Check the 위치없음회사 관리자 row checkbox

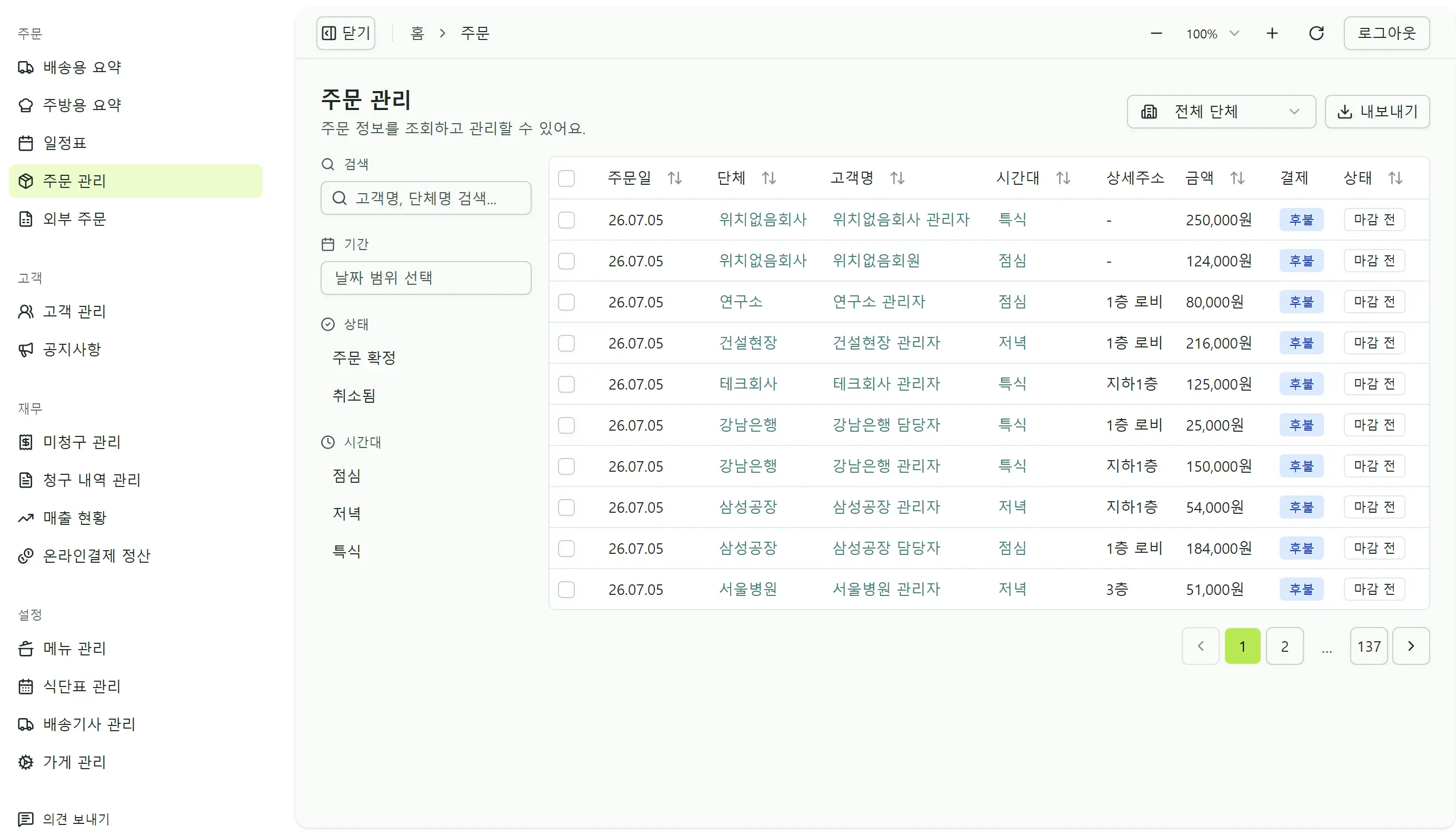click(x=567, y=220)
